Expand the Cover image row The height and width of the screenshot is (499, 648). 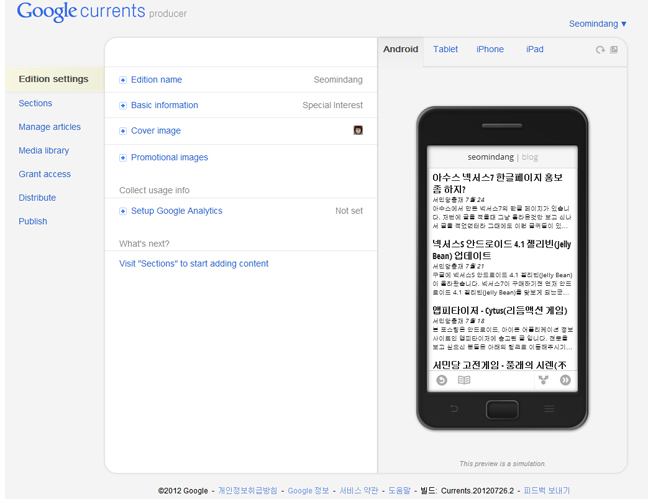coord(123,131)
